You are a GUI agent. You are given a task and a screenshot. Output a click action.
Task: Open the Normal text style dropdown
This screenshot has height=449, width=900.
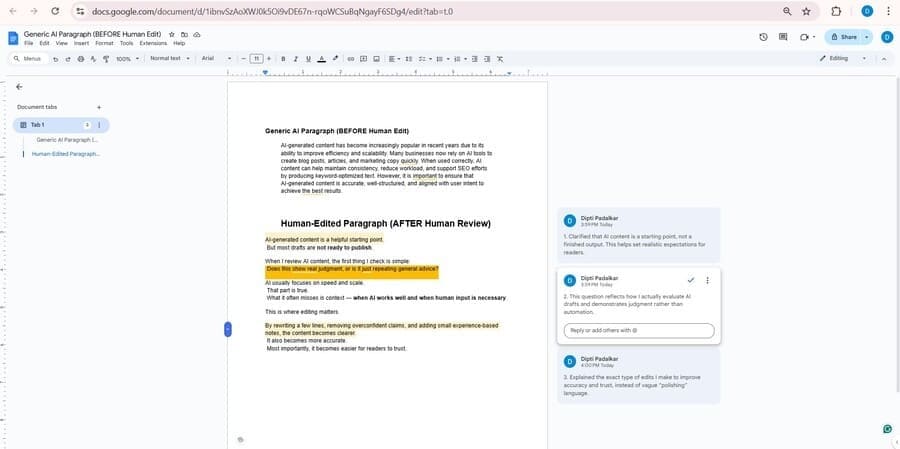(170, 59)
